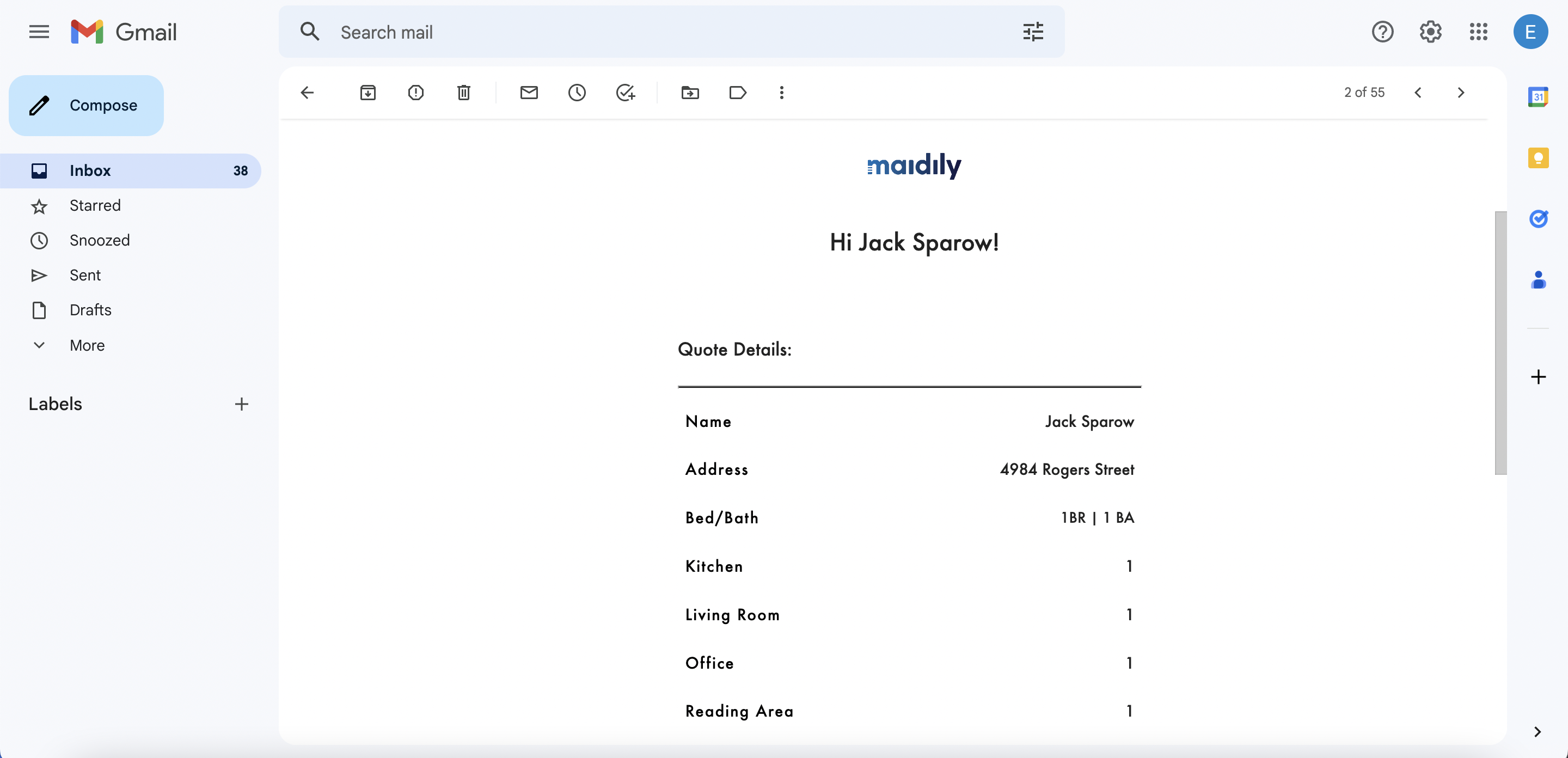Open Google Keep side panel

point(1538,158)
